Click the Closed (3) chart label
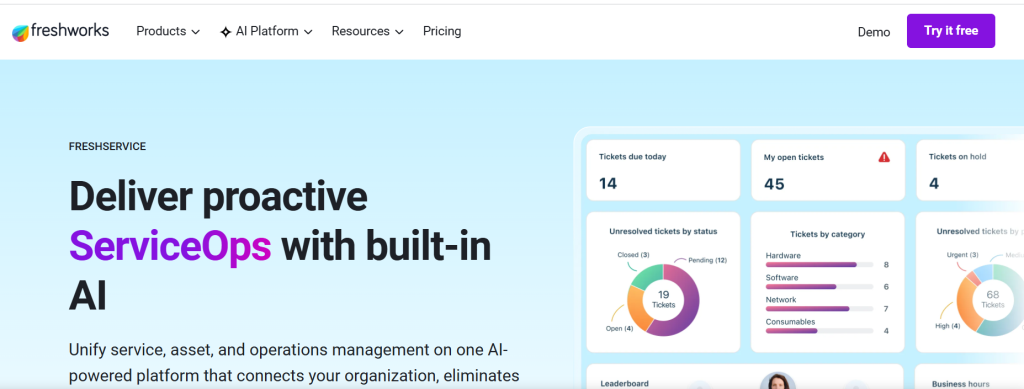 (x=633, y=255)
